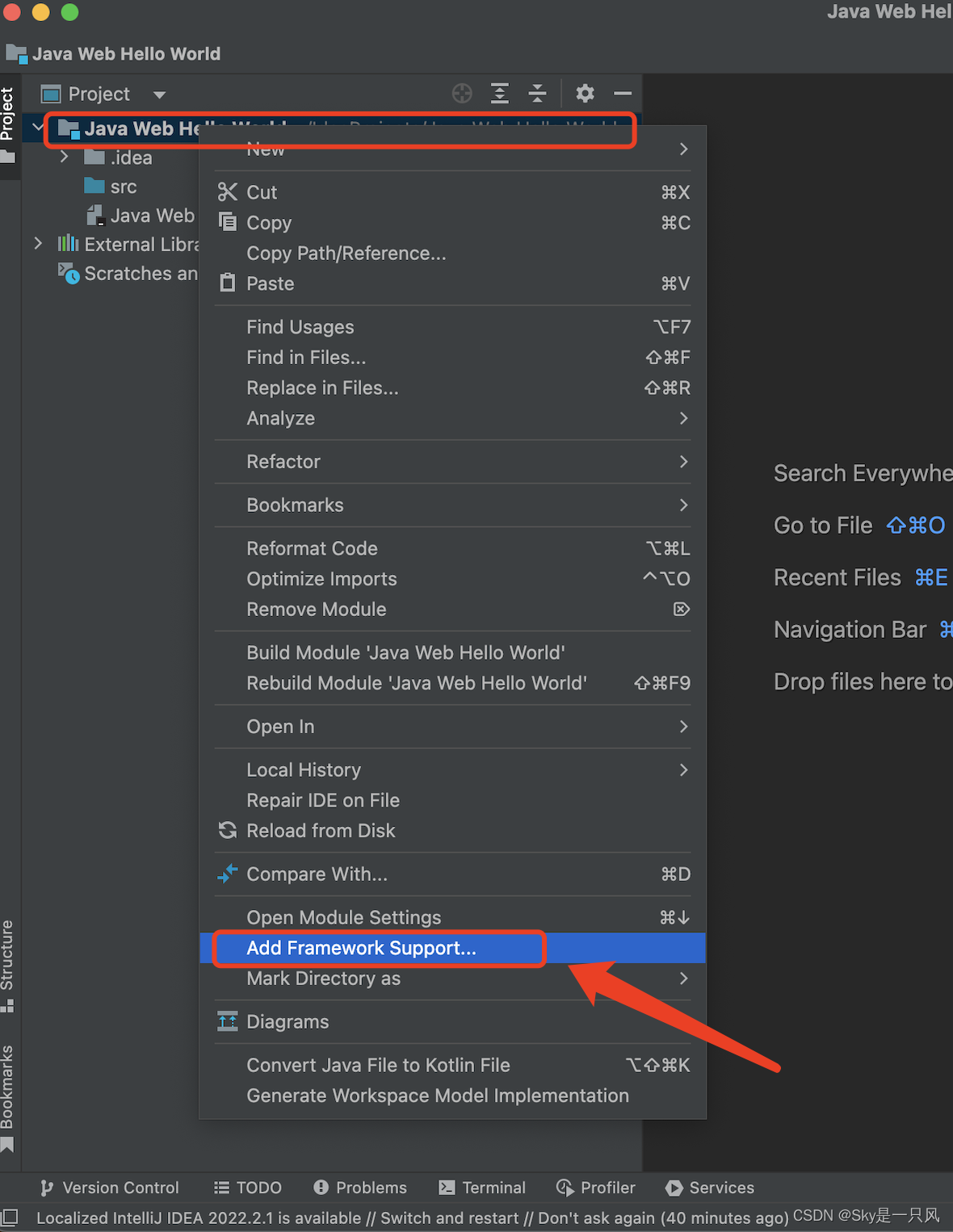Click the Java Web Hello World breadcrumb in navigation bar
This screenshot has width=953, height=1232.
click(x=113, y=54)
